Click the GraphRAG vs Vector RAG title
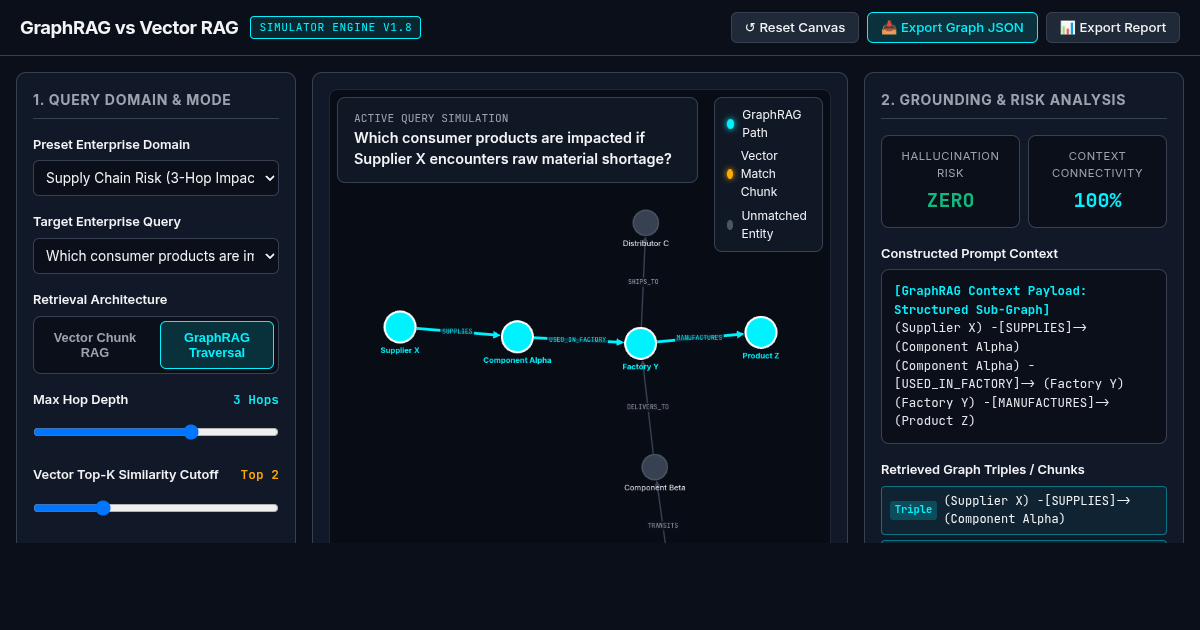 [129, 28]
